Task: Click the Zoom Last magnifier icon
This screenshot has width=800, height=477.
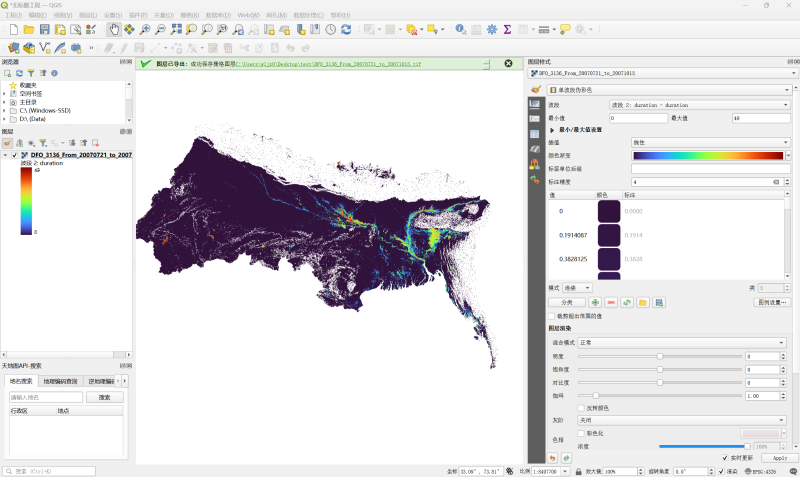Action: [238, 30]
